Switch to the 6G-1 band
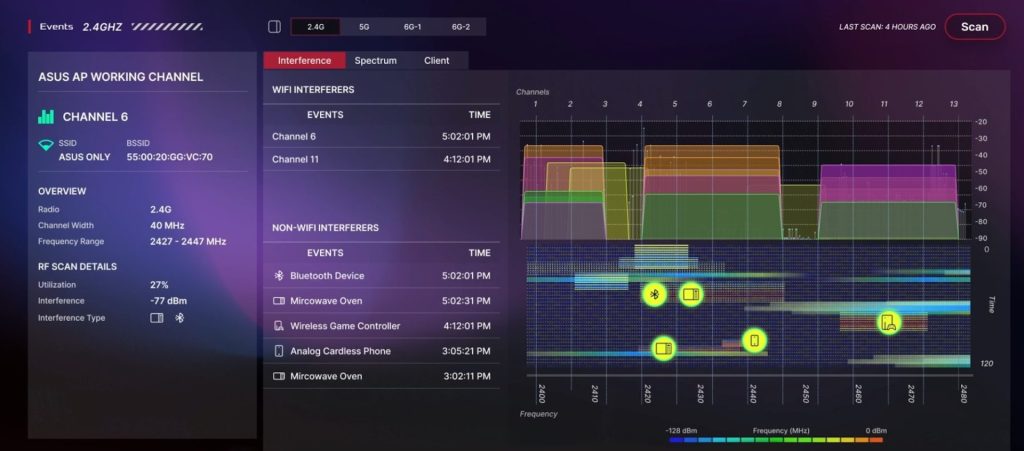 (412, 27)
